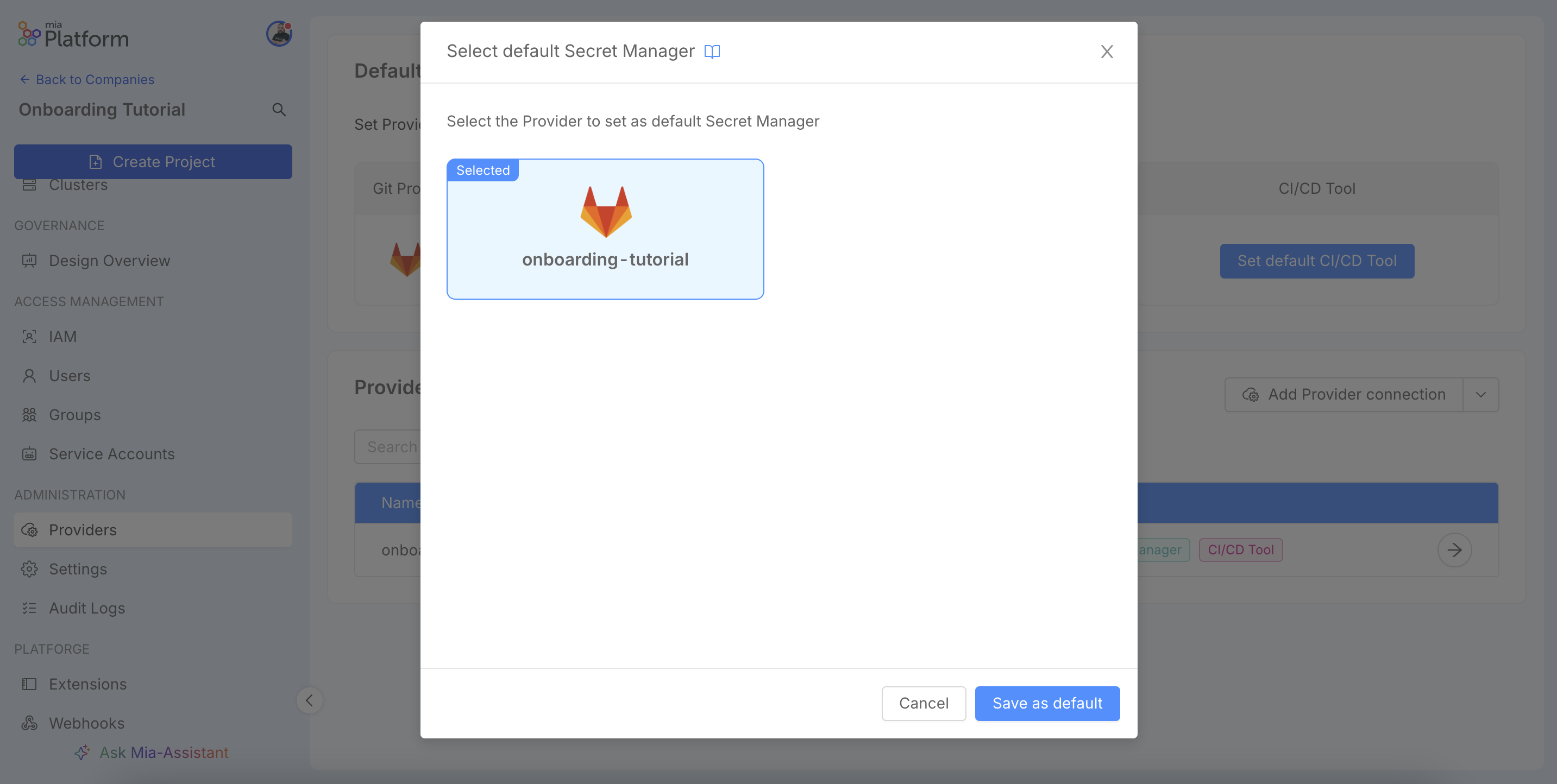Click the Add Provider connection cloud icon

pos(1251,394)
